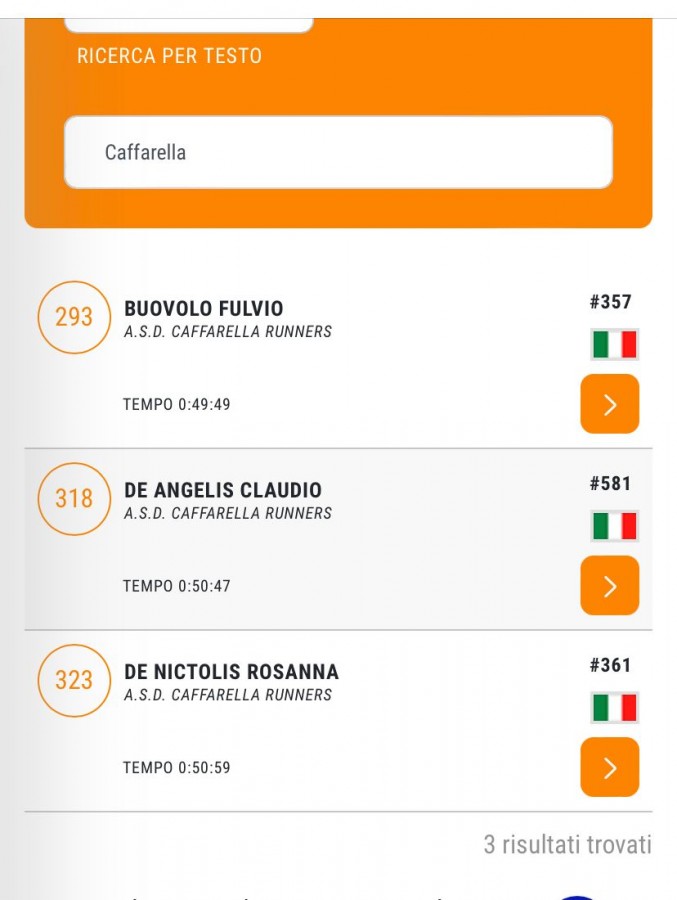
Task: Select rank circle 293
Action: pyautogui.click(x=73, y=317)
